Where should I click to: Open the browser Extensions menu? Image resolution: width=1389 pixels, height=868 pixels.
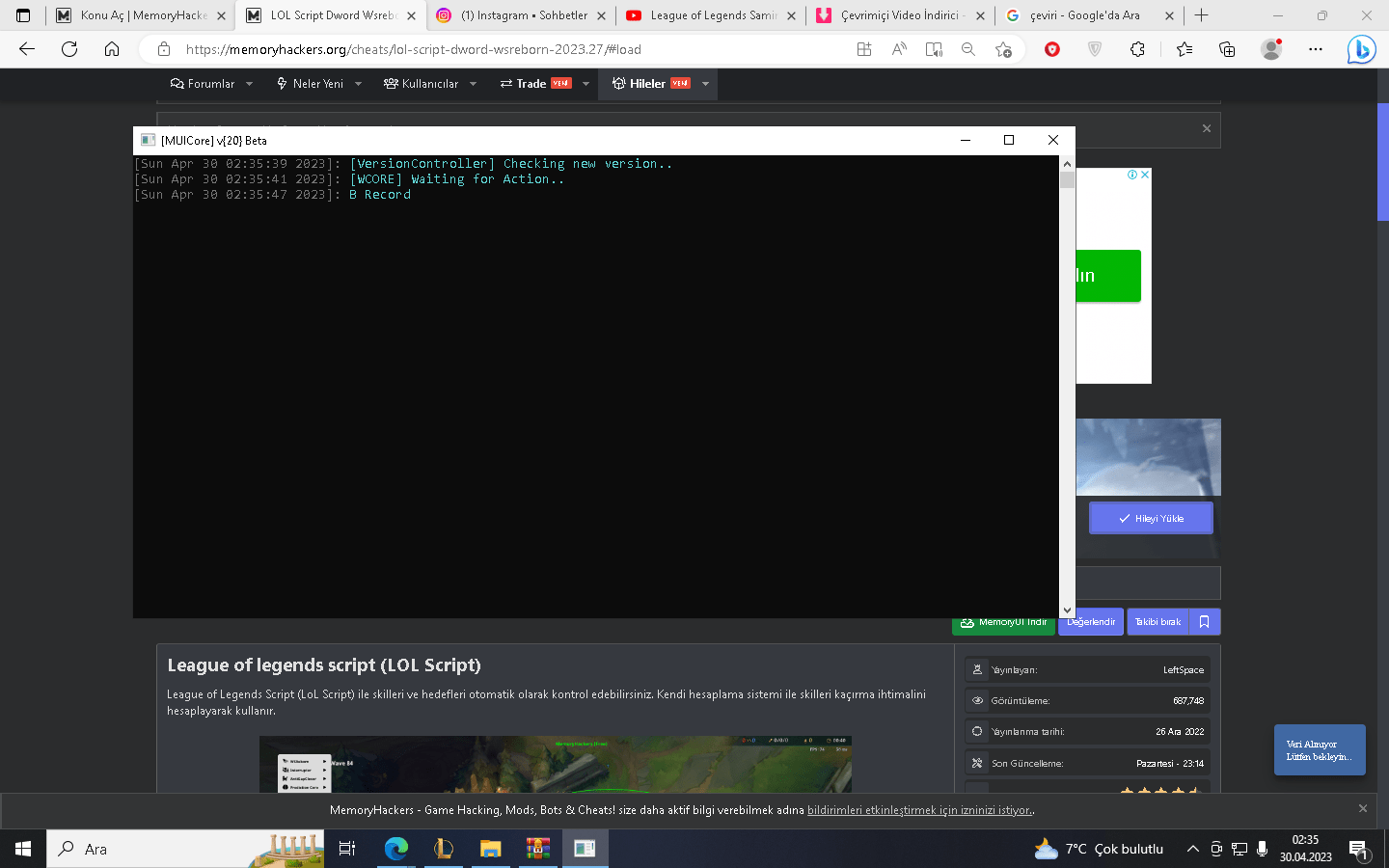tap(1138, 49)
